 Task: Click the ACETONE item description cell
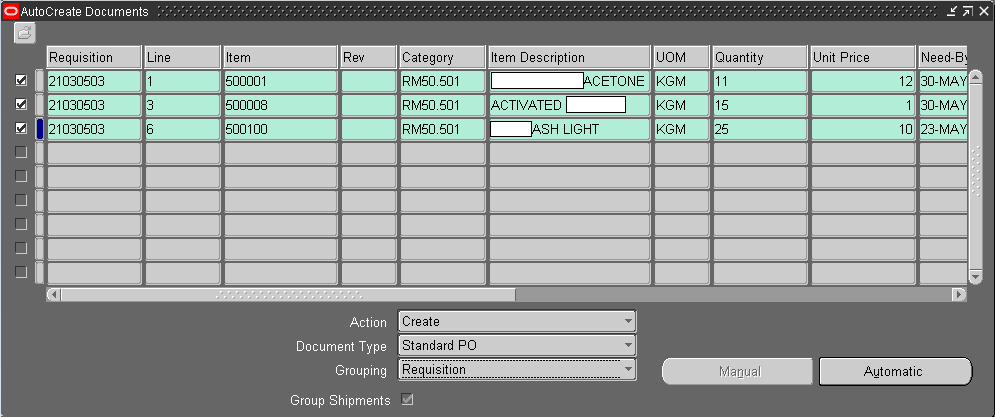coord(569,81)
